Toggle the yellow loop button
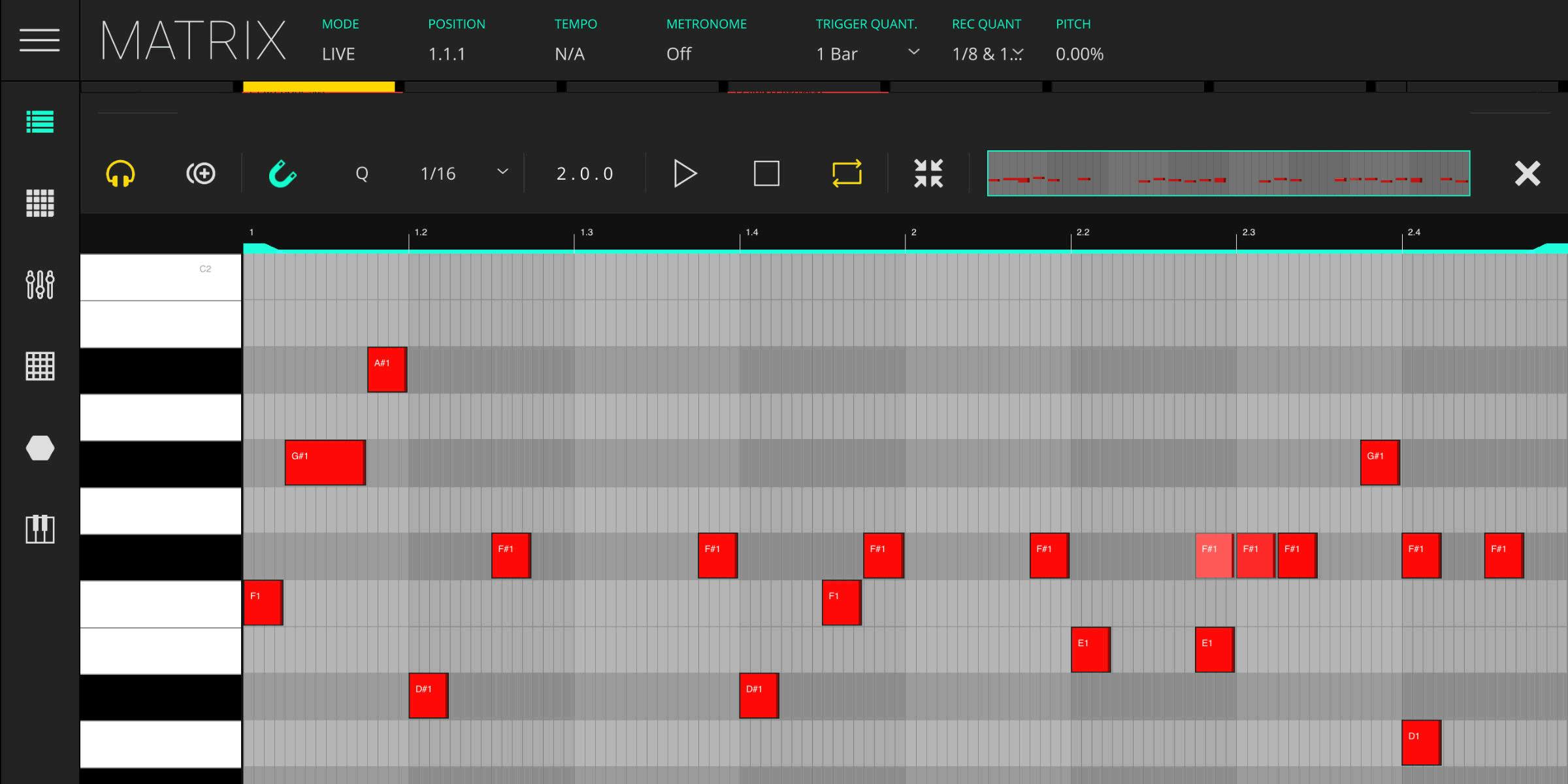 847,174
